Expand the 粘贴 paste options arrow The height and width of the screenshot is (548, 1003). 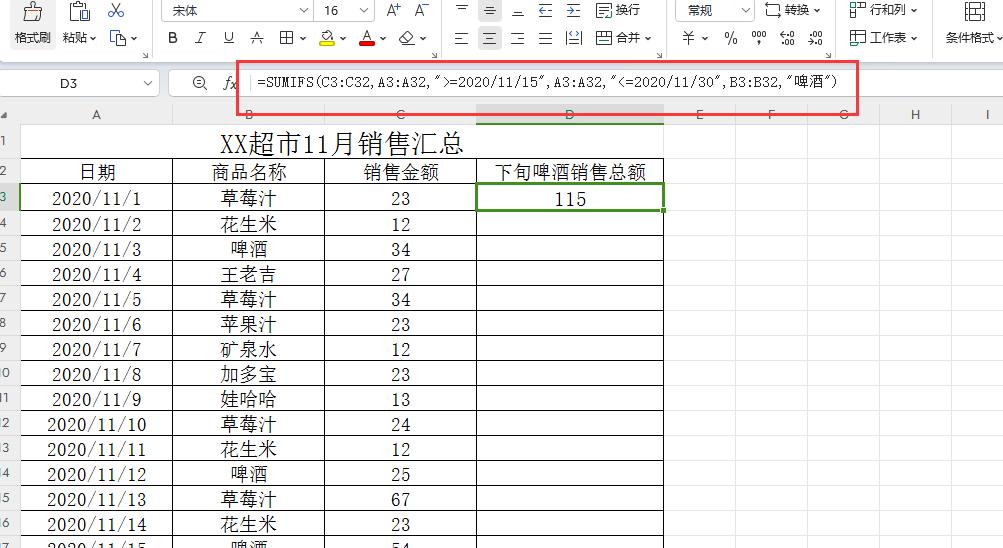pyautogui.click(x=93, y=38)
